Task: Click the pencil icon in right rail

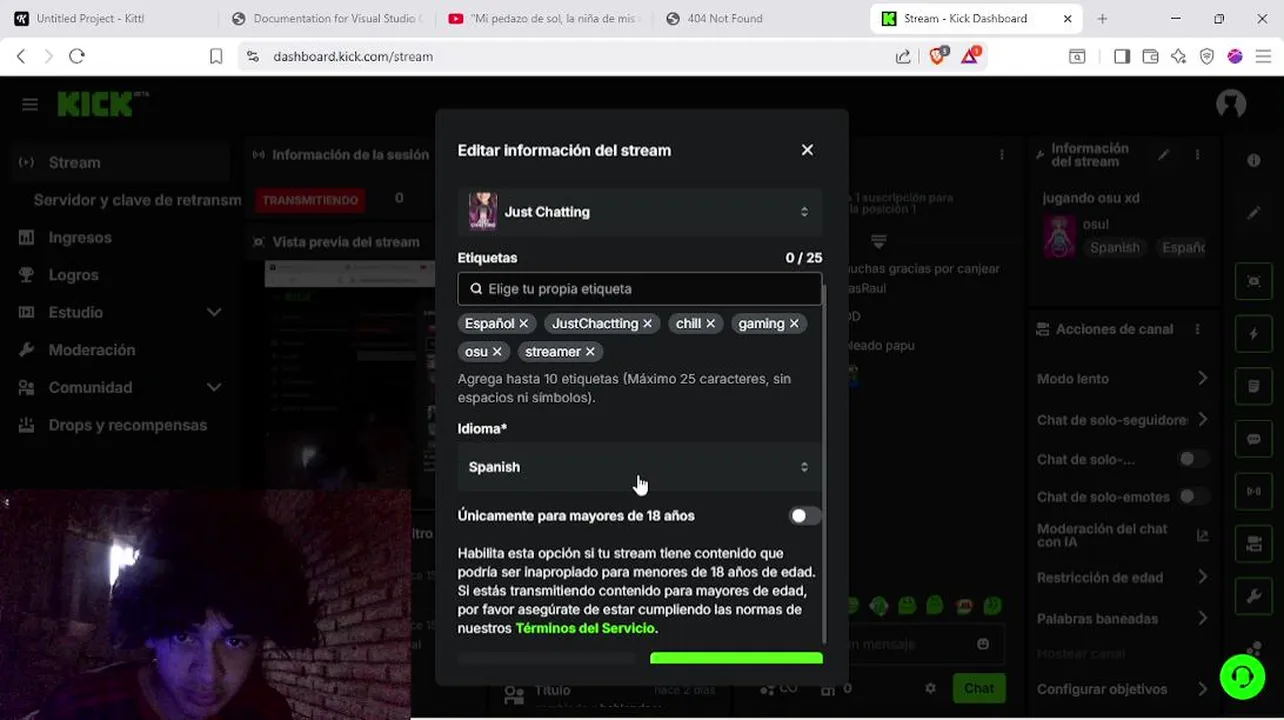Action: click(x=1254, y=213)
